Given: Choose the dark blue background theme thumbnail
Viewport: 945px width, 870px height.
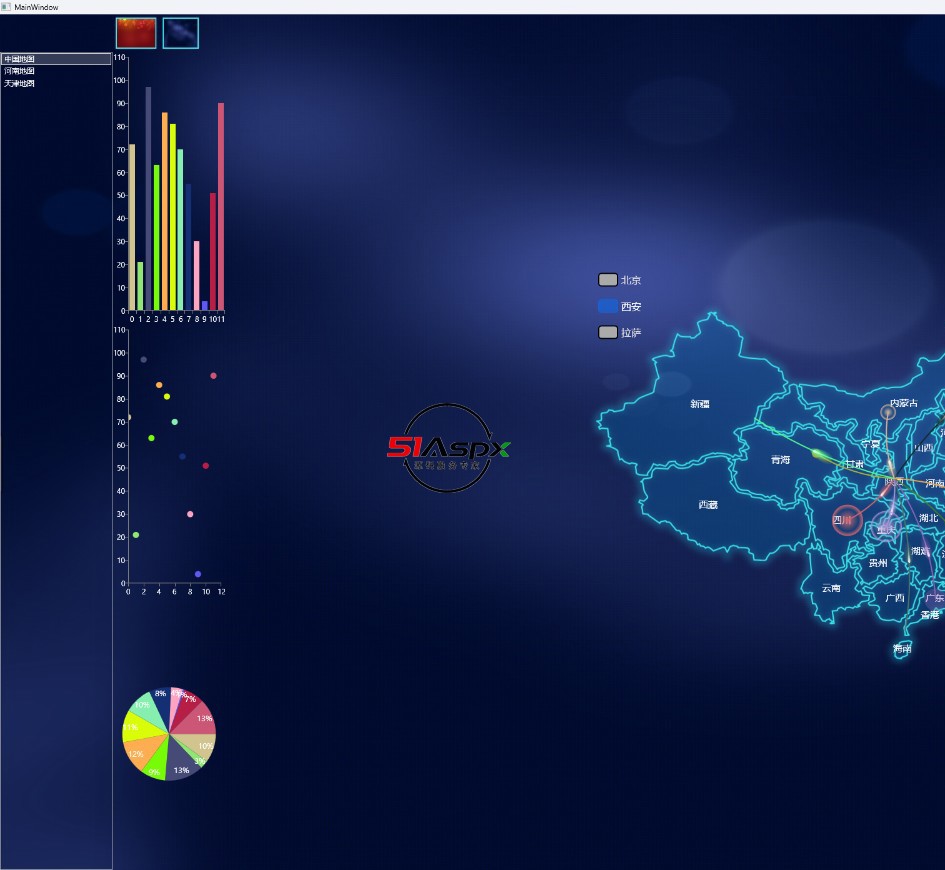Looking at the screenshot, I should 181,33.
